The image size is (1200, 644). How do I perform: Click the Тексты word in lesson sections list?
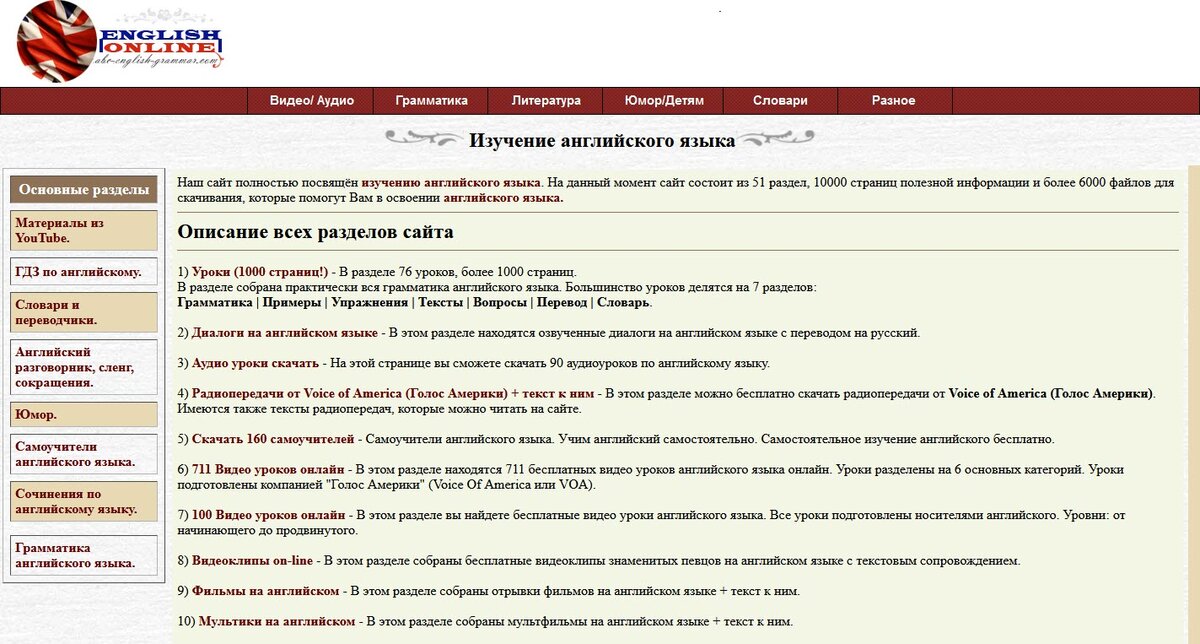441,302
